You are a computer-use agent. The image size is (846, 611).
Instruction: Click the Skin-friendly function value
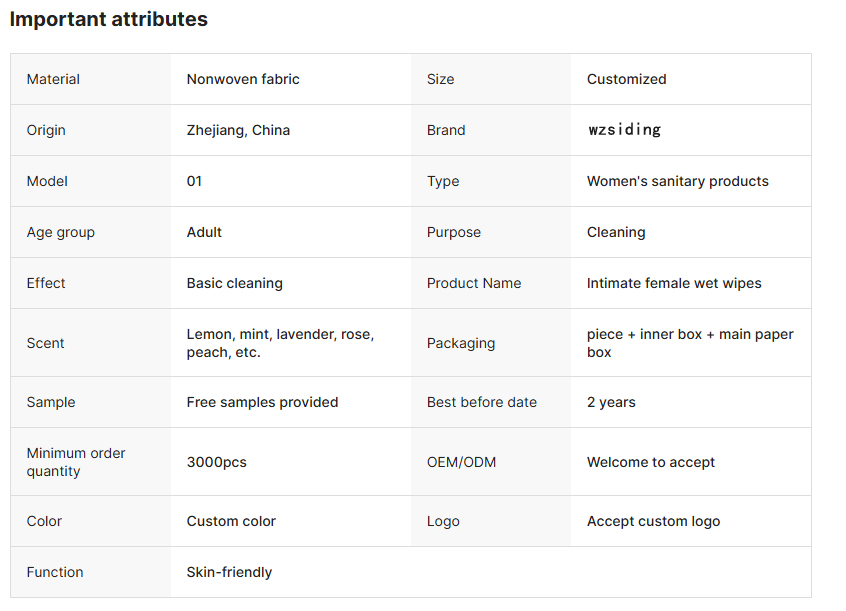pos(229,572)
